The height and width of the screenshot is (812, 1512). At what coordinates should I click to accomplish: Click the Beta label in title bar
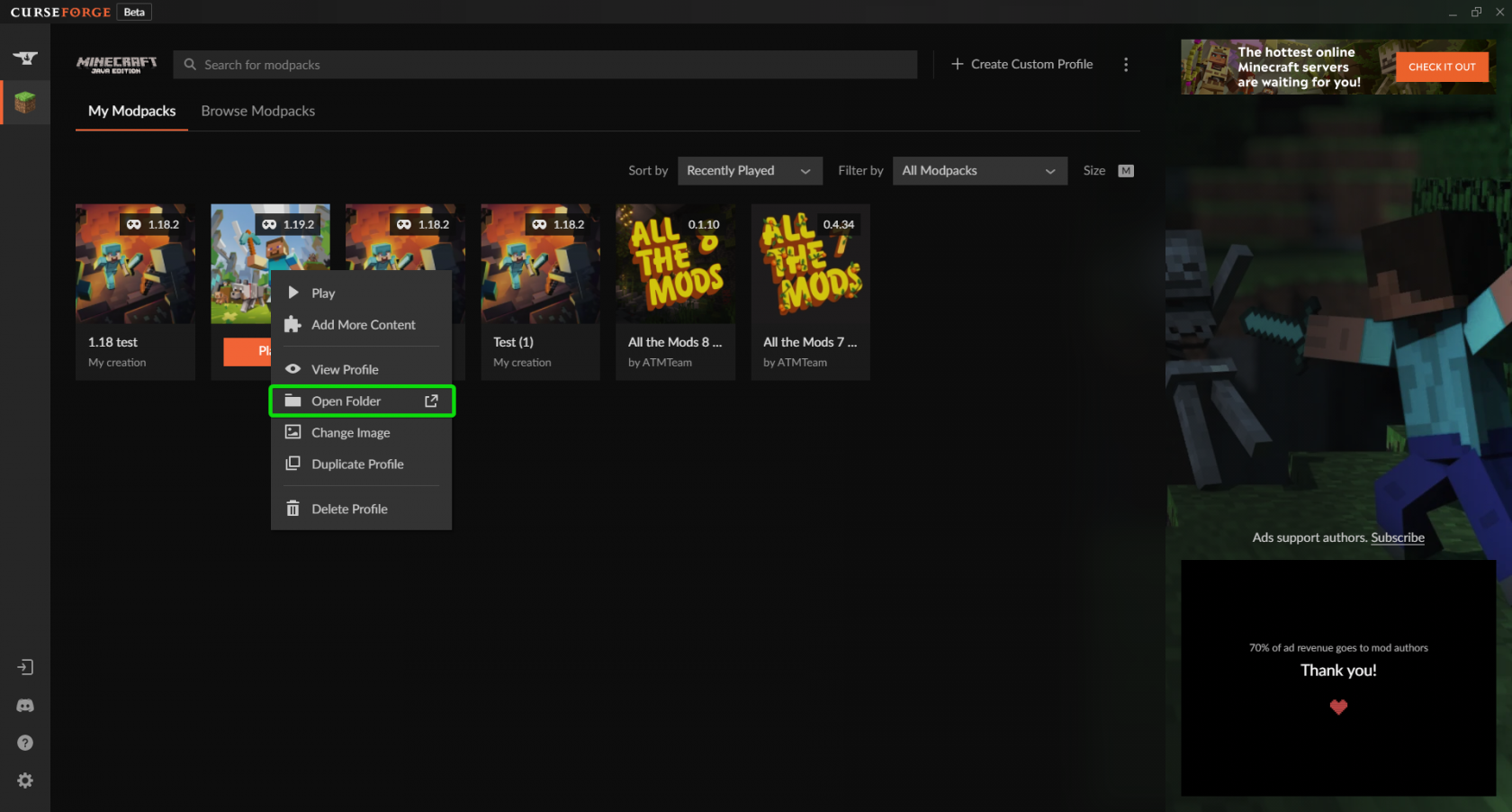click(x=134, y=12)
